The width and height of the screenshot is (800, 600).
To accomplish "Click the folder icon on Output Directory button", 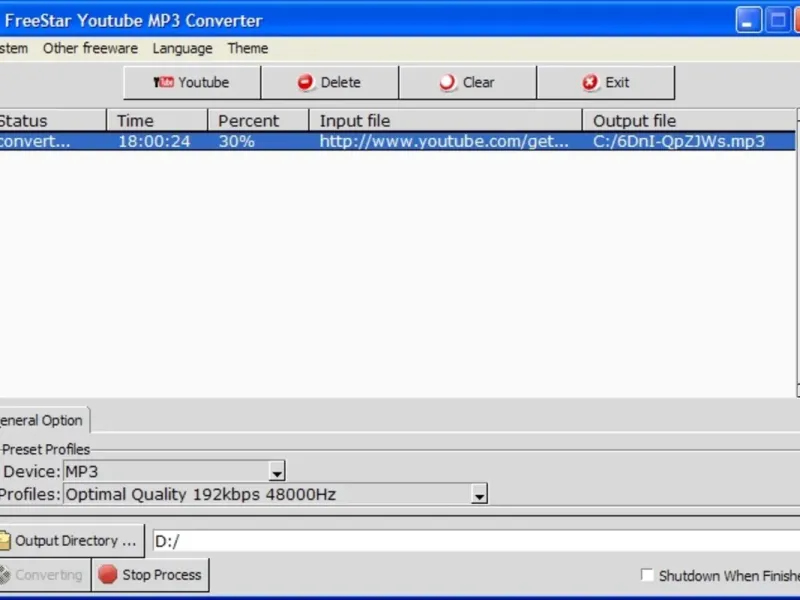I will point(4,541).
